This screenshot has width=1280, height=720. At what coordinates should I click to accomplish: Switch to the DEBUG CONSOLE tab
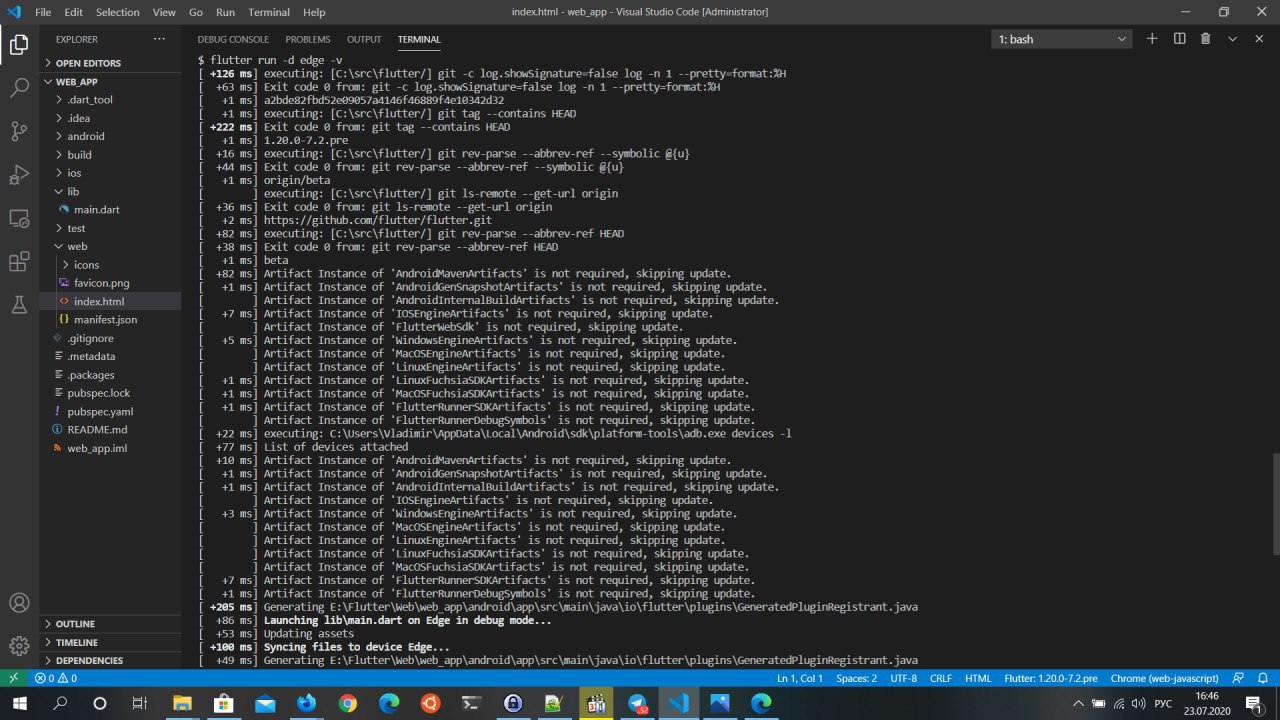click(233, 39)
